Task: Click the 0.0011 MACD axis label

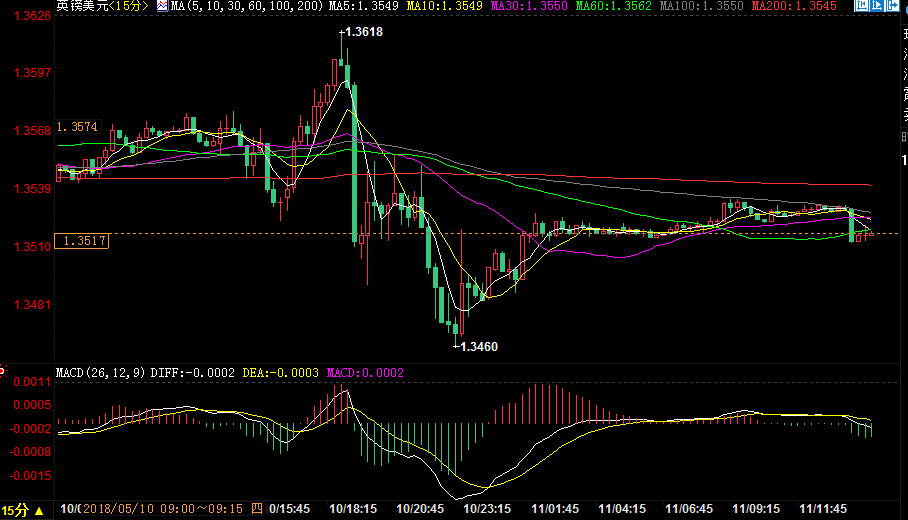Action: pos(32,382)
